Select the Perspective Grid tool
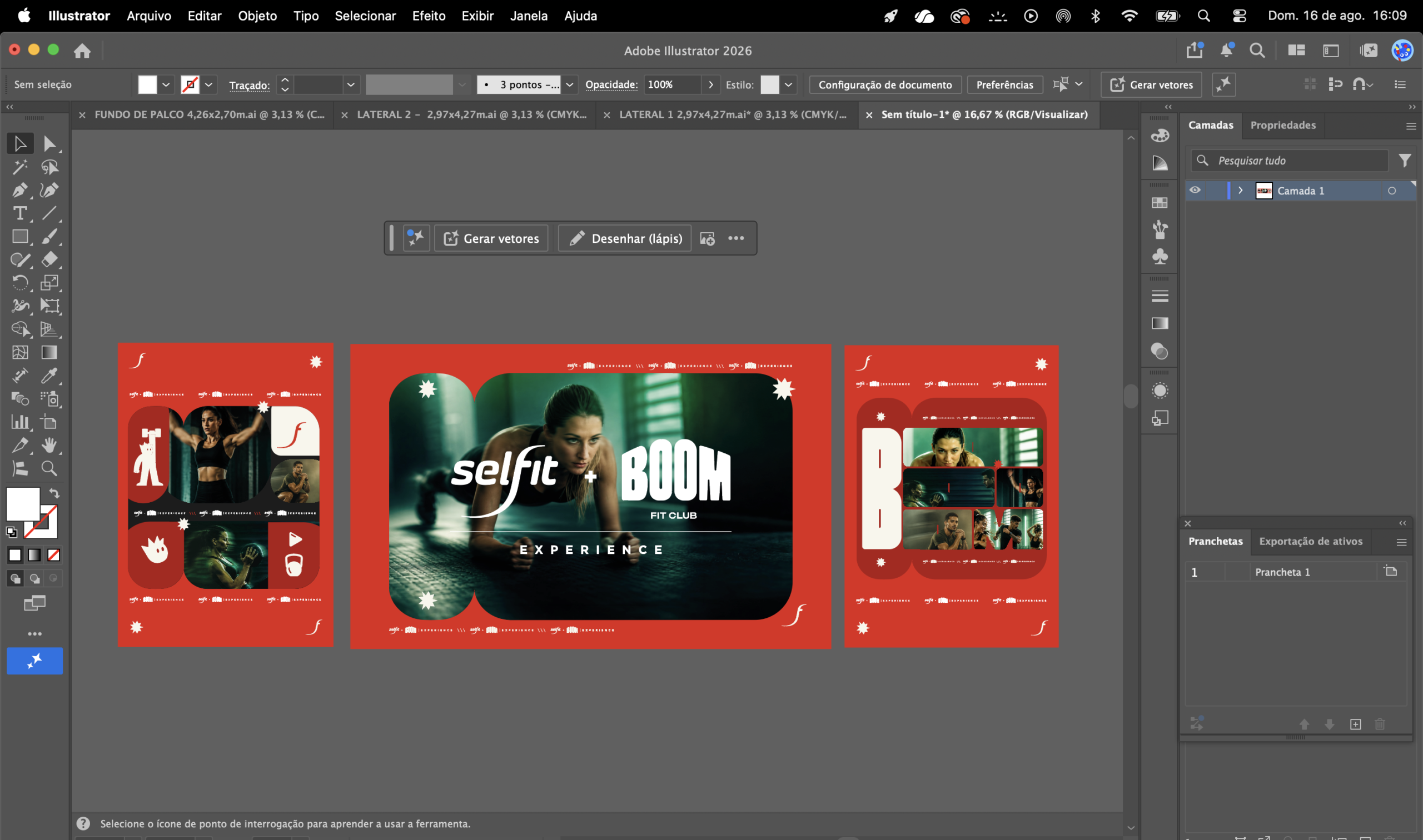The width and height of the screenshot is (1423, 840). tap(49, 329)
